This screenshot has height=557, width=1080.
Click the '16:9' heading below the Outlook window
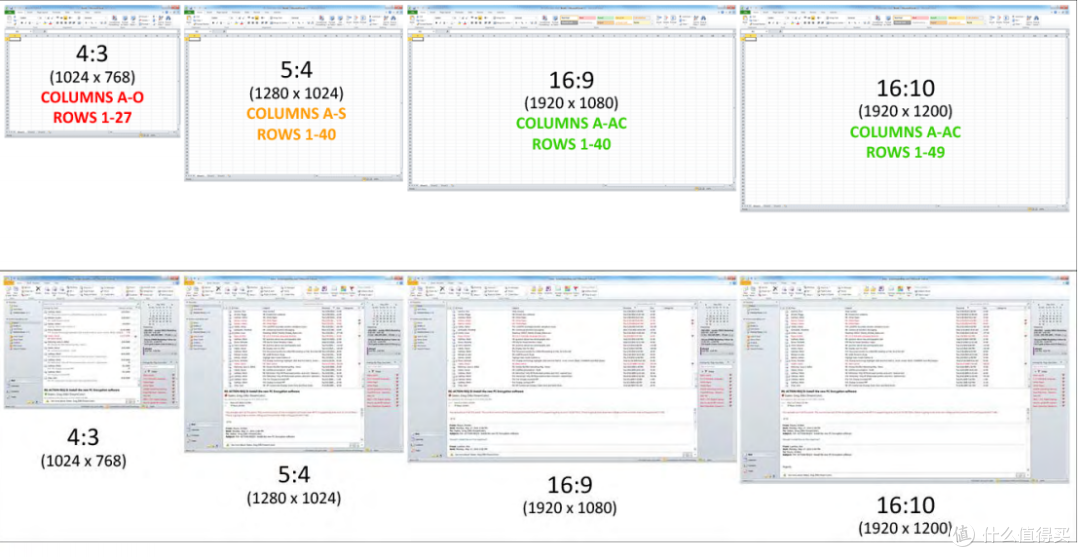coord(570,485)
